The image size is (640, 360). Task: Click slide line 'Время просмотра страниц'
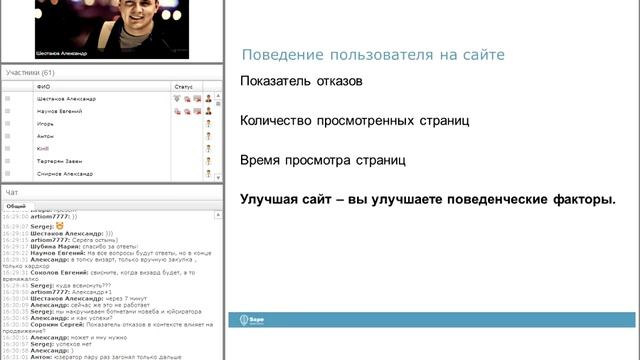tap(323, 160)
